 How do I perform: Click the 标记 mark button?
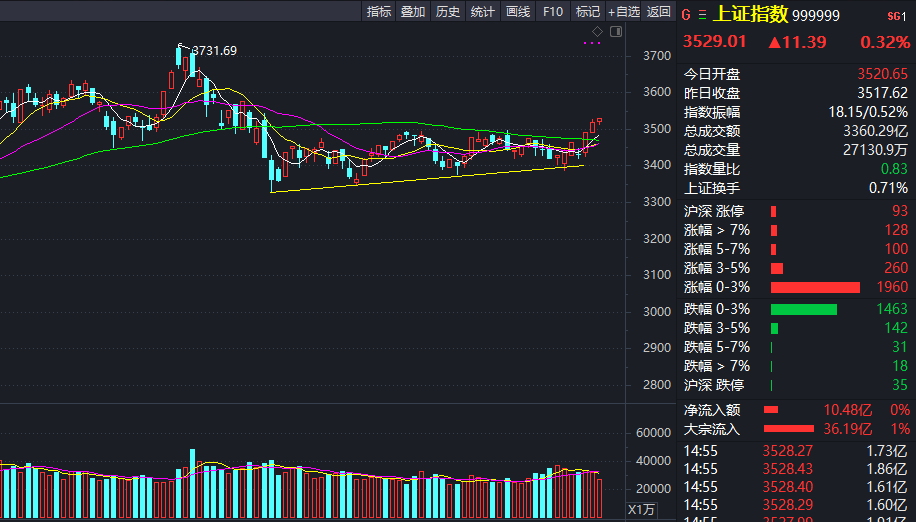[x=587, y=12]
